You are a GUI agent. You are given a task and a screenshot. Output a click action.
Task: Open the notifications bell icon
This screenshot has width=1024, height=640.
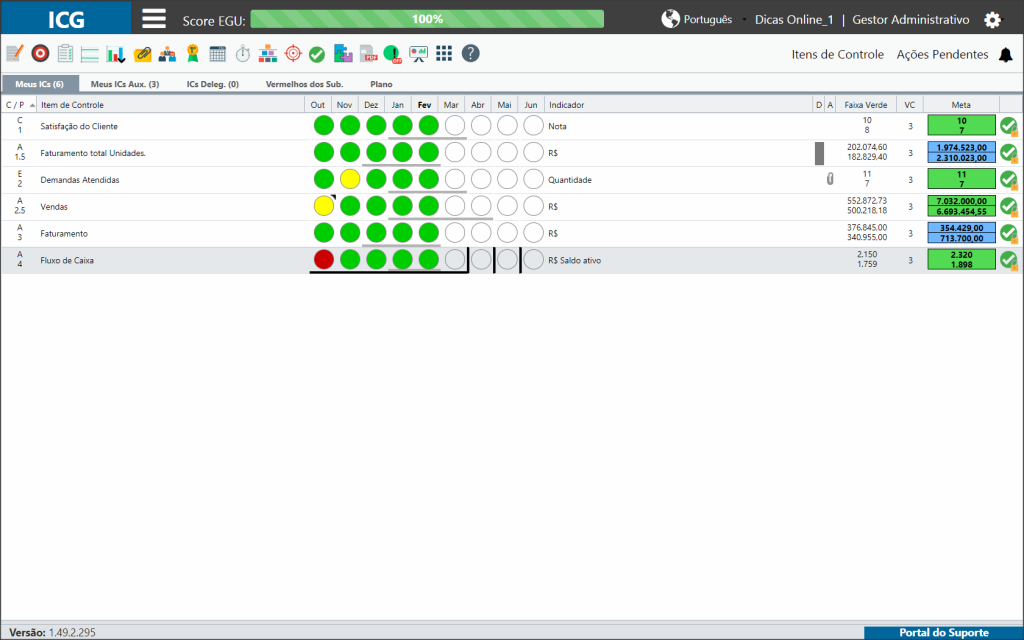1006,55
